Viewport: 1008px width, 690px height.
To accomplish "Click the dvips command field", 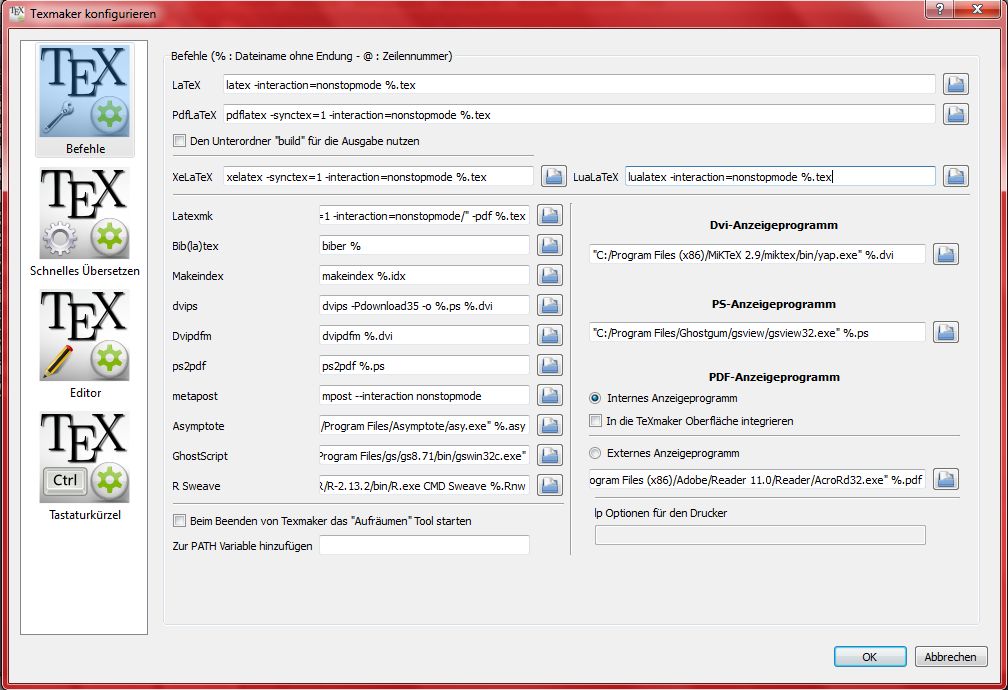I will [424, 305].
